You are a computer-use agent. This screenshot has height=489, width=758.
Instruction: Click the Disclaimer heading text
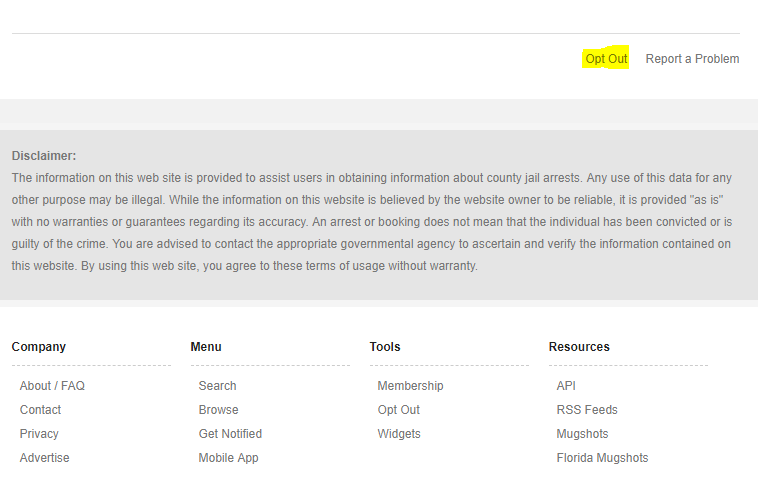(x=44, y=156)
